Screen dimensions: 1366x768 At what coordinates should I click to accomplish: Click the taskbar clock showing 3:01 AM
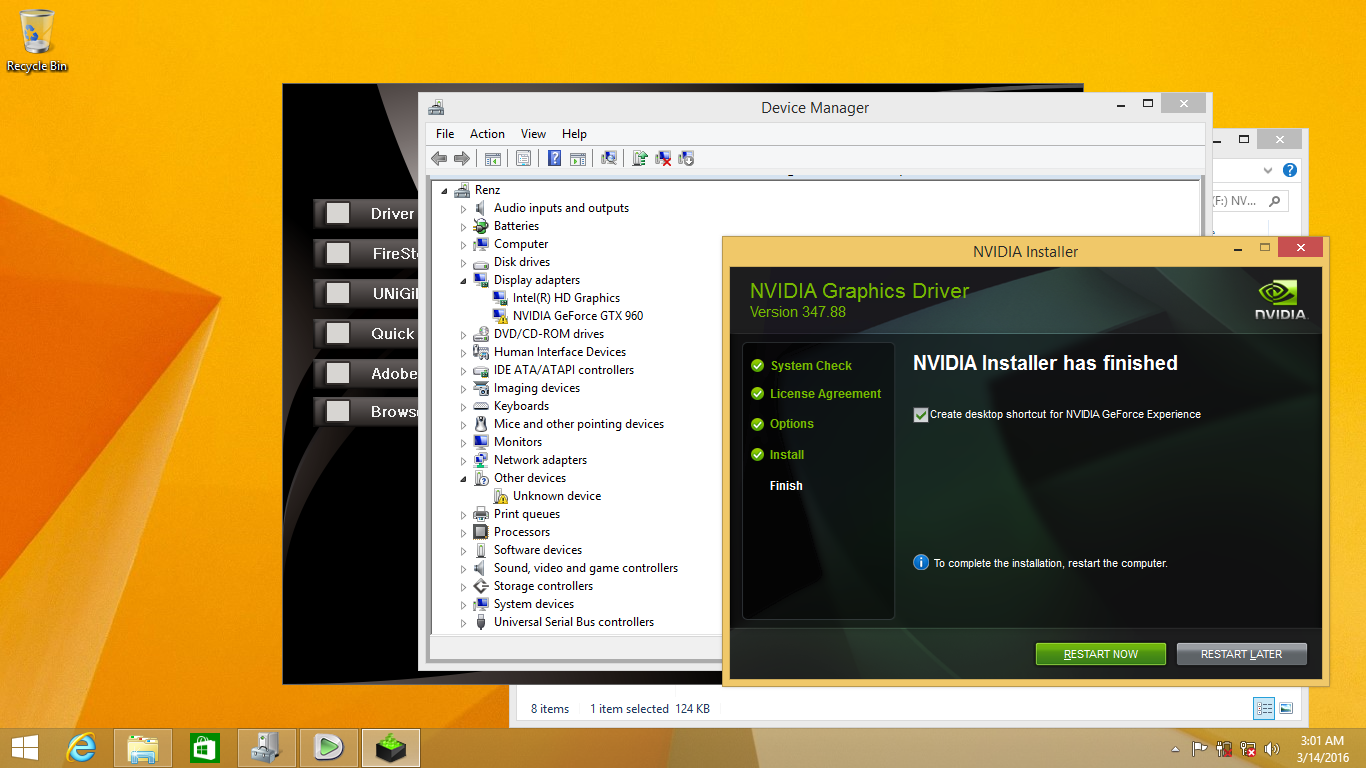tap(1321, 748)
